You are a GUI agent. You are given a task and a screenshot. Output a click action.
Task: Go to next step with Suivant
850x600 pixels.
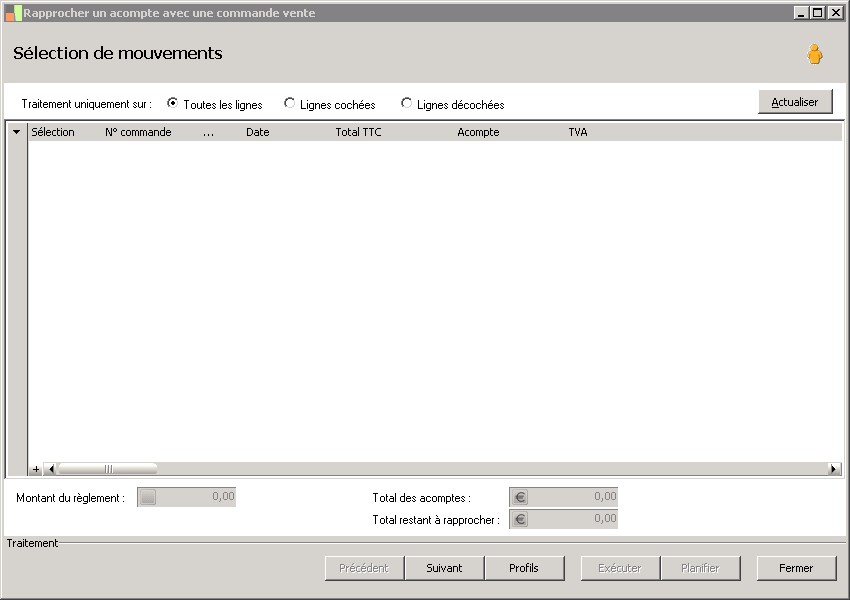pyautogui.click(x=444, y=568)
